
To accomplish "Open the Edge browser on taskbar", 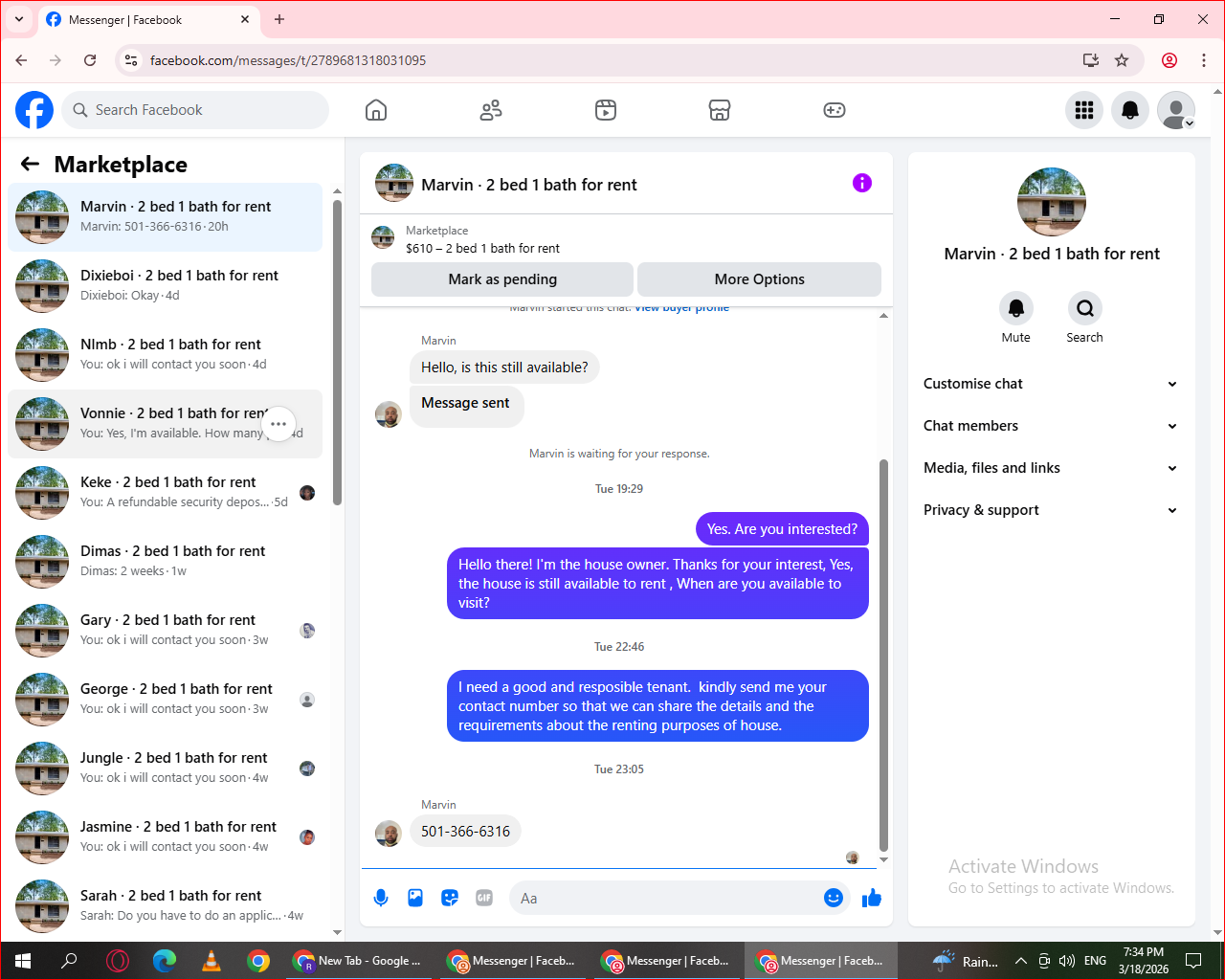I will (x=165, y=961).
